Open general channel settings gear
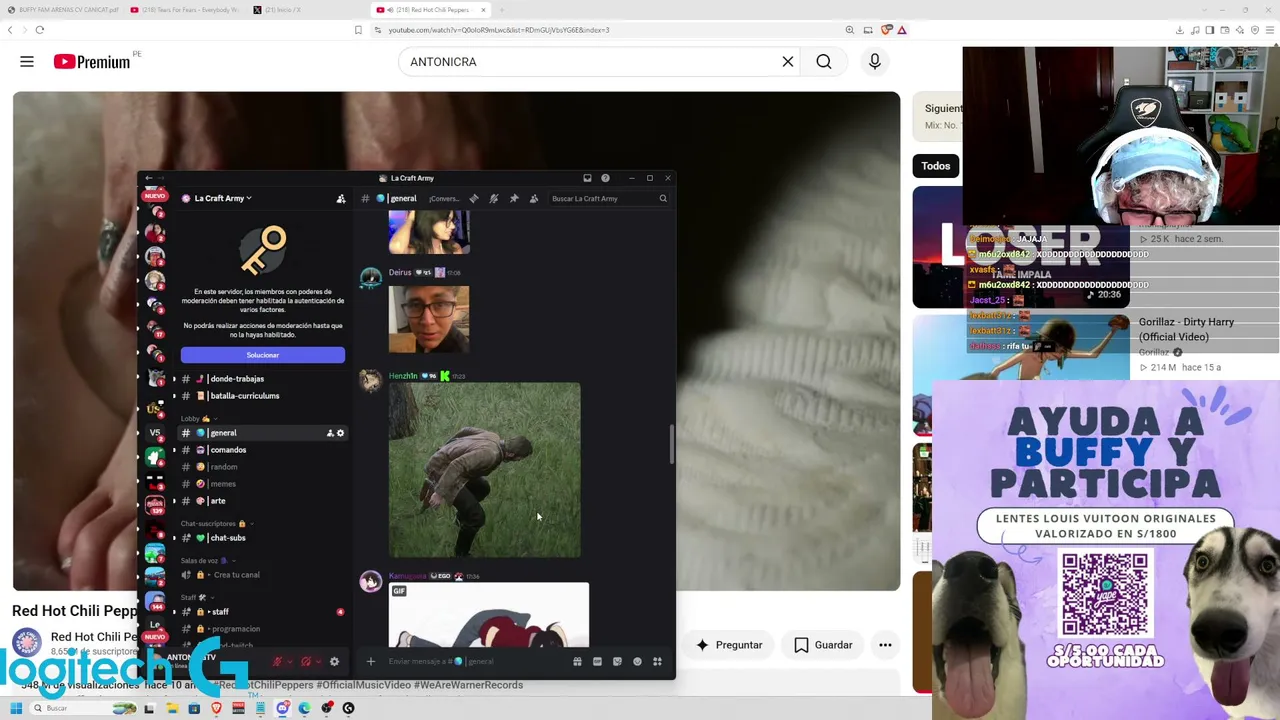The image size is (1280, 720). pos(340,433)
